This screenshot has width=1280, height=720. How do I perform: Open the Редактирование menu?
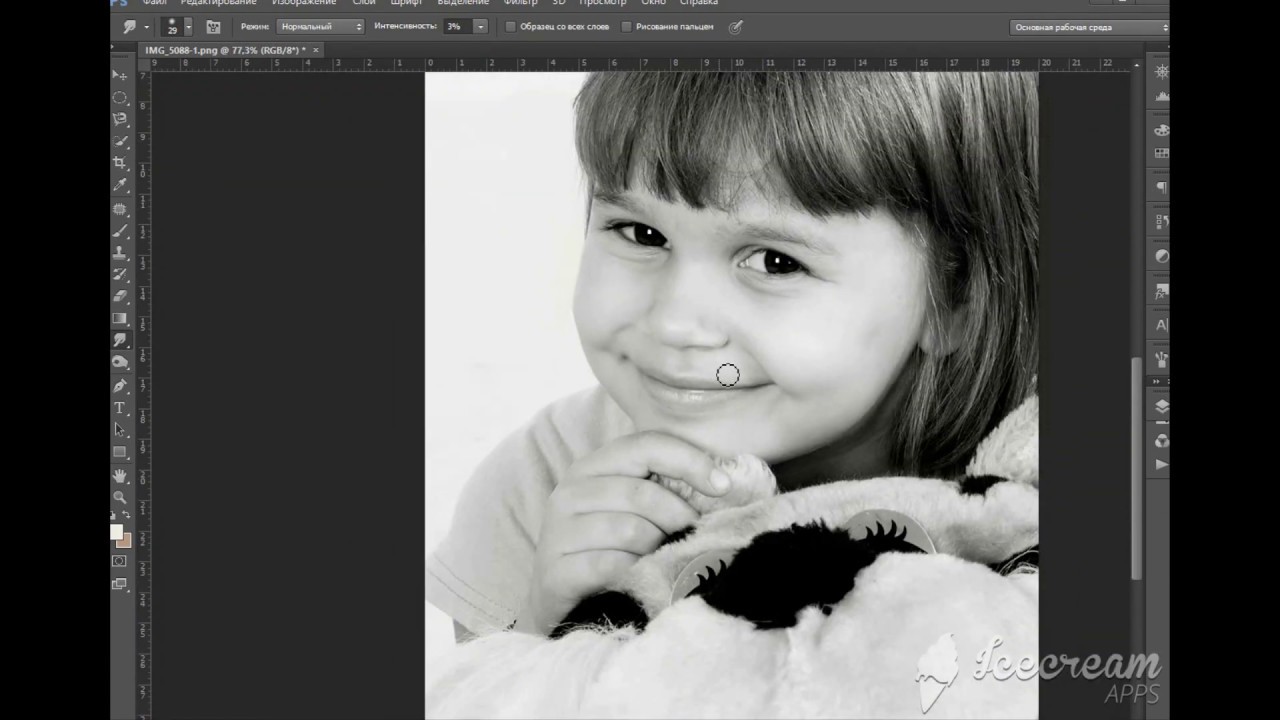click(x=218, y=3)
